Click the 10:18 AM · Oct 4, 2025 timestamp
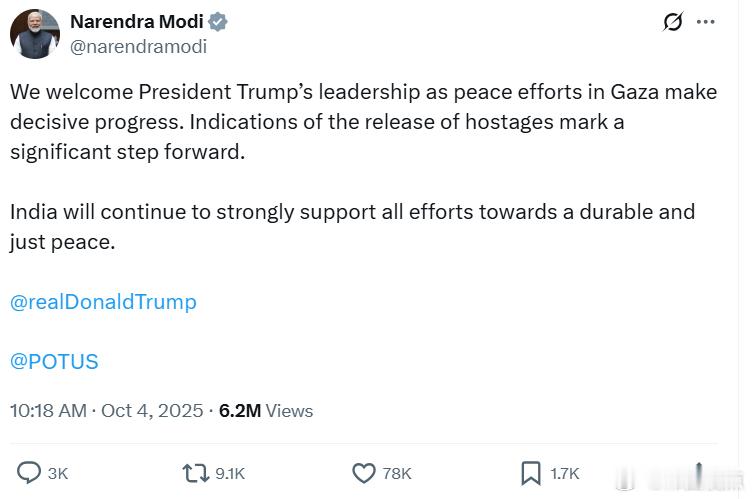This screenshot has width=752, height=499. 106,410
